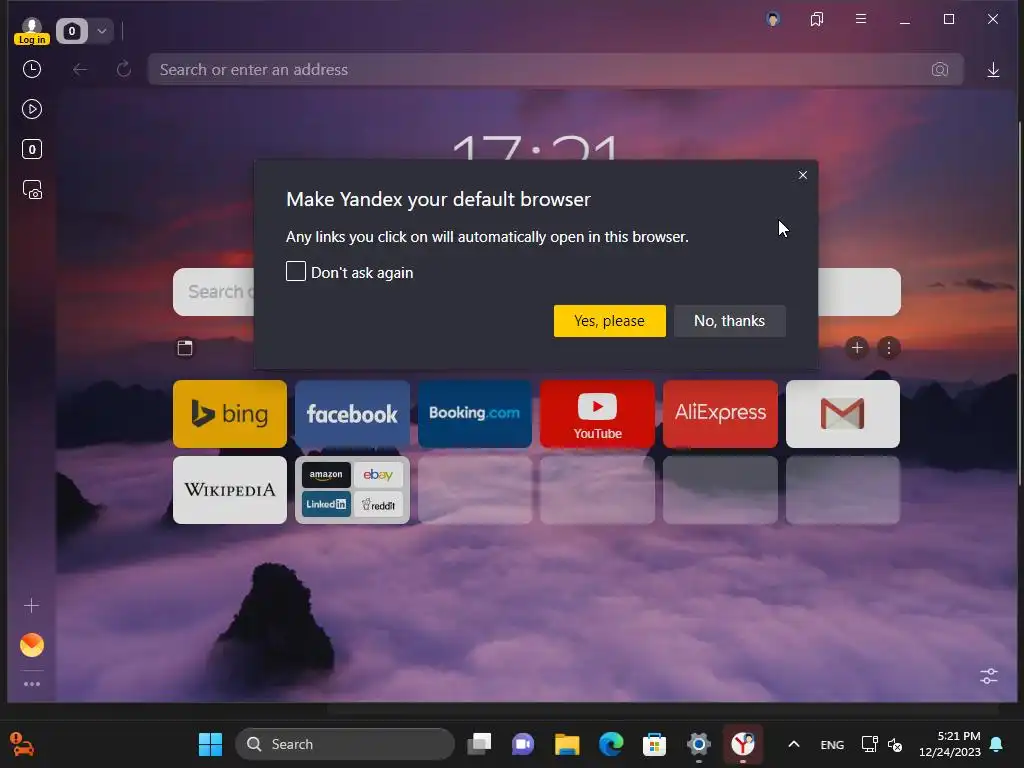This screenshot has height=768, width=1024.
Task: Open the eBay shortcut in folder tile
Action: pos(378,475)
